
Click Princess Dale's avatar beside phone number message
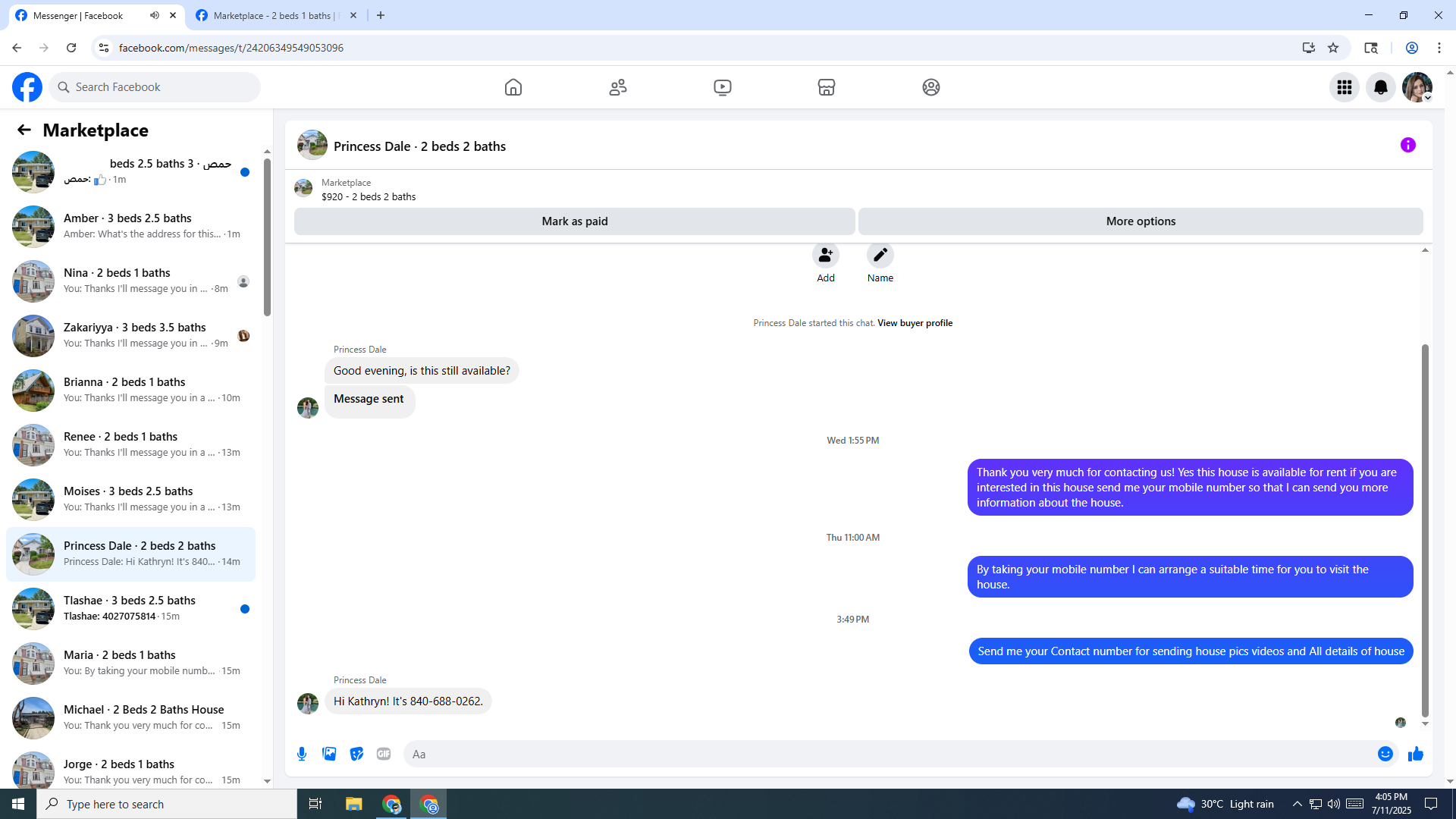[x=308, y=703]
